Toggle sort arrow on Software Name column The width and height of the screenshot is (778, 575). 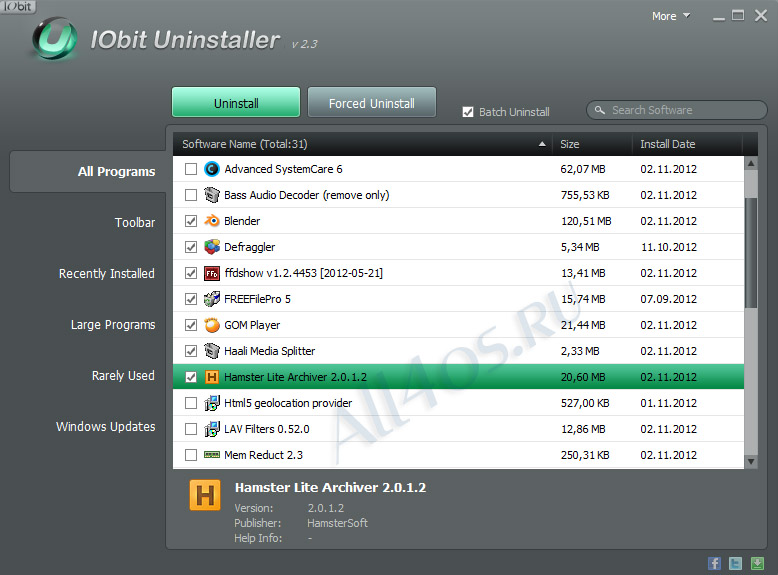542,144
